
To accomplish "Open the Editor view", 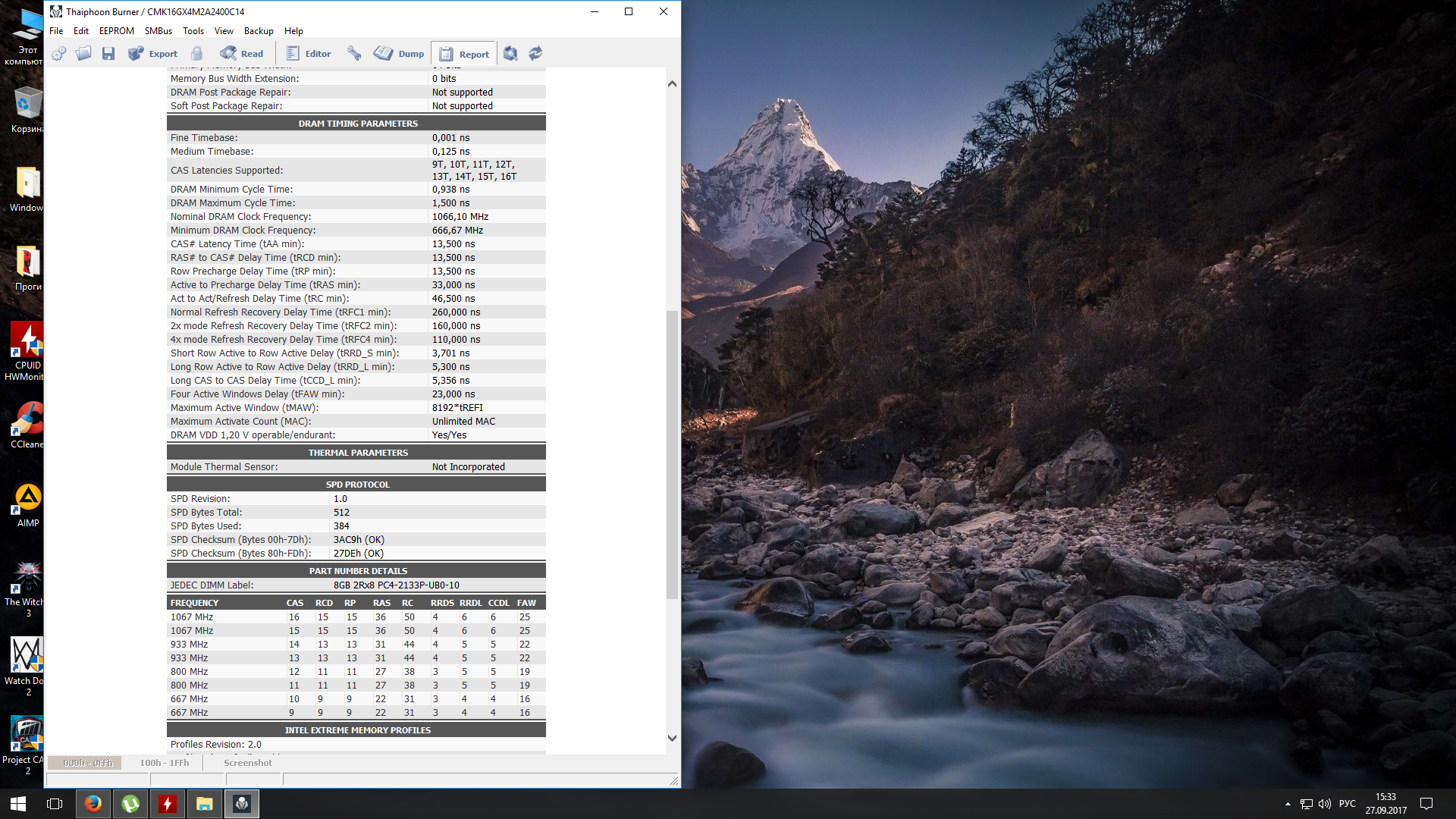I will tap(309, 54).
